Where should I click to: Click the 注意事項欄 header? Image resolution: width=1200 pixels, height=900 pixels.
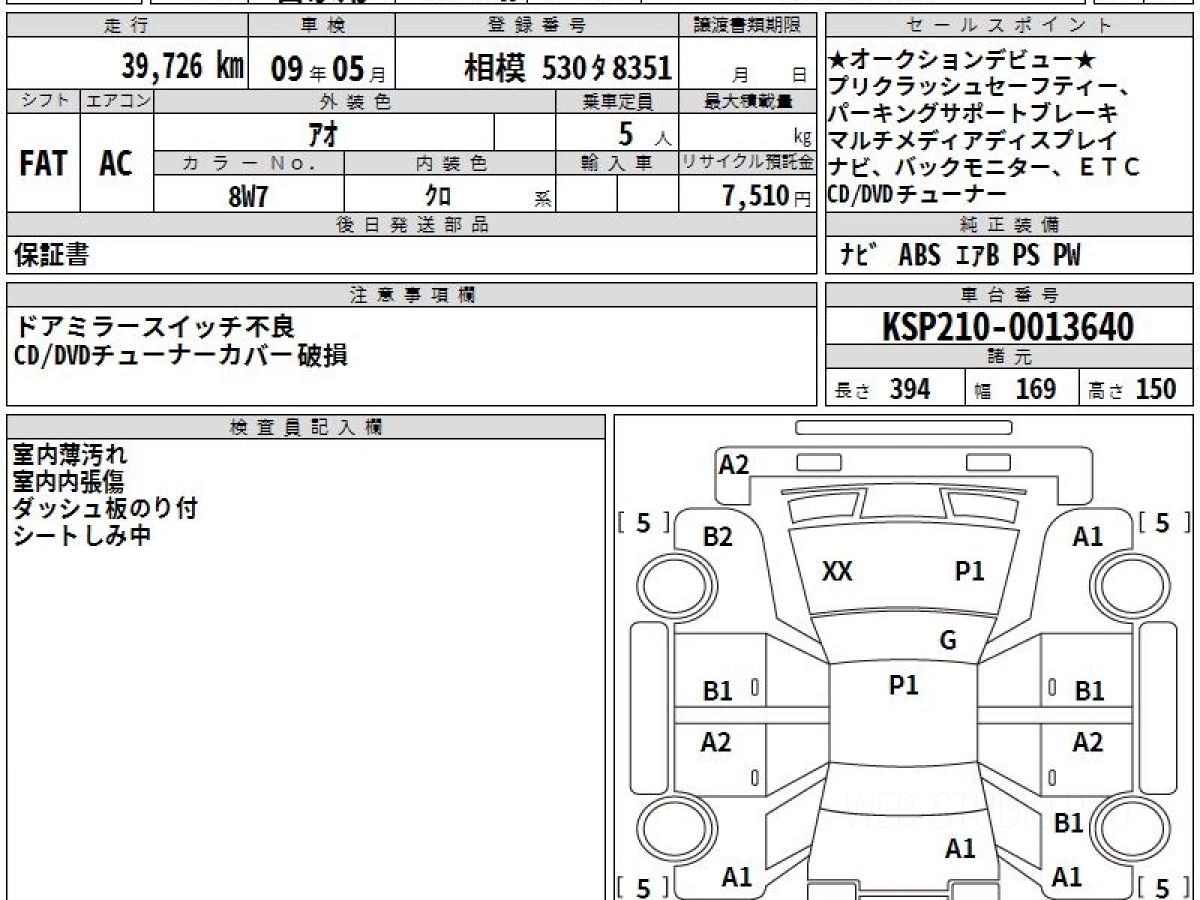(412, 295)
